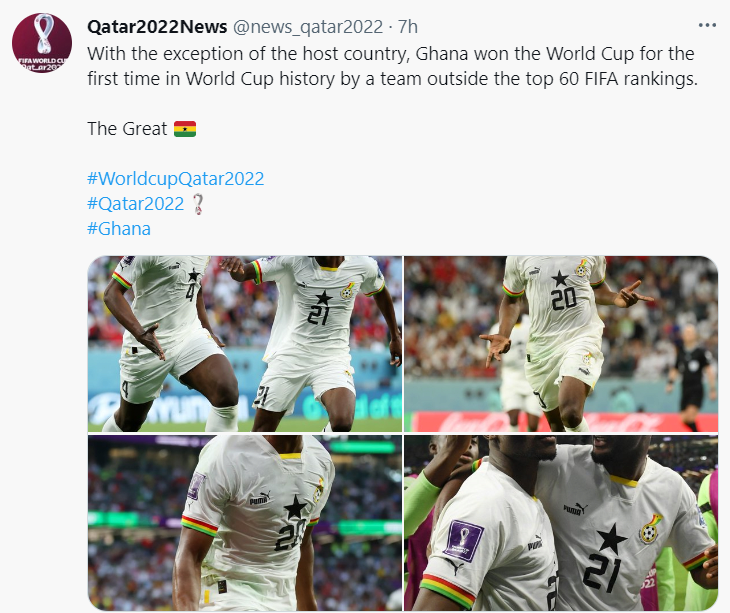This screenshot has width=730, height=613.
Task: Click the Ghana flag emoji
Action: pos(185,129)
